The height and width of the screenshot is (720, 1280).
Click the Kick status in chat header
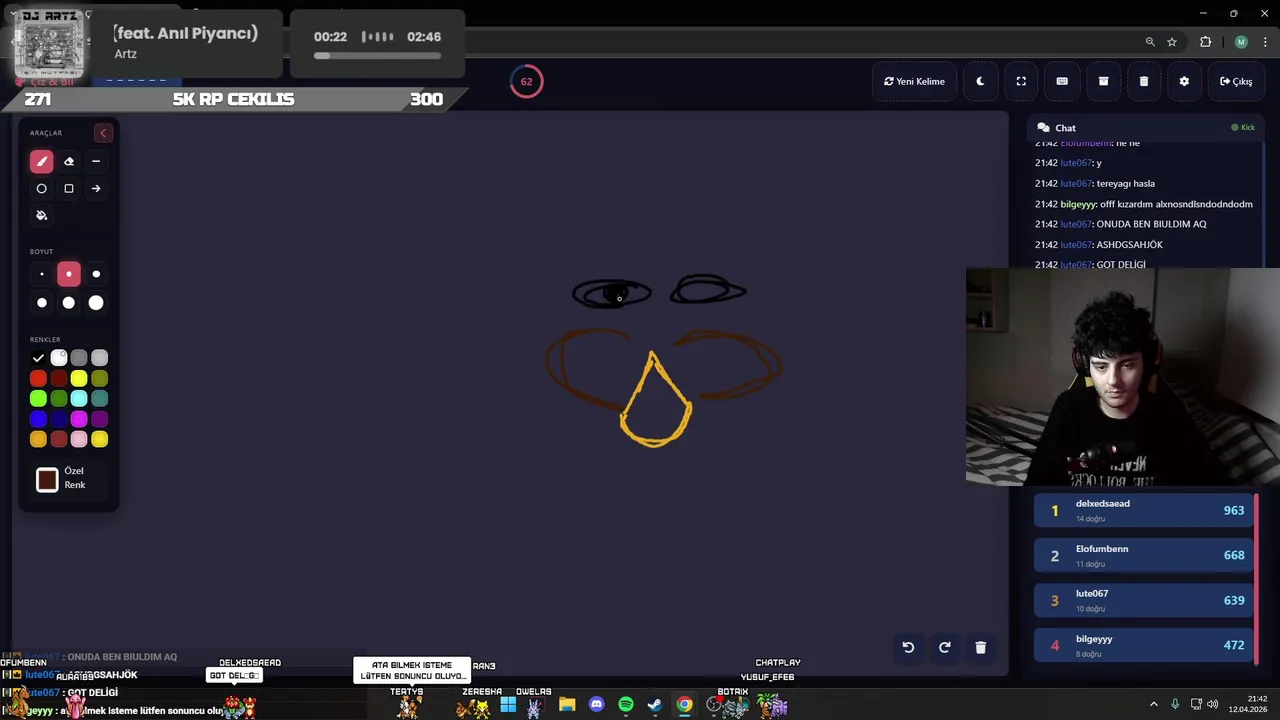(x=1243, y=128)
